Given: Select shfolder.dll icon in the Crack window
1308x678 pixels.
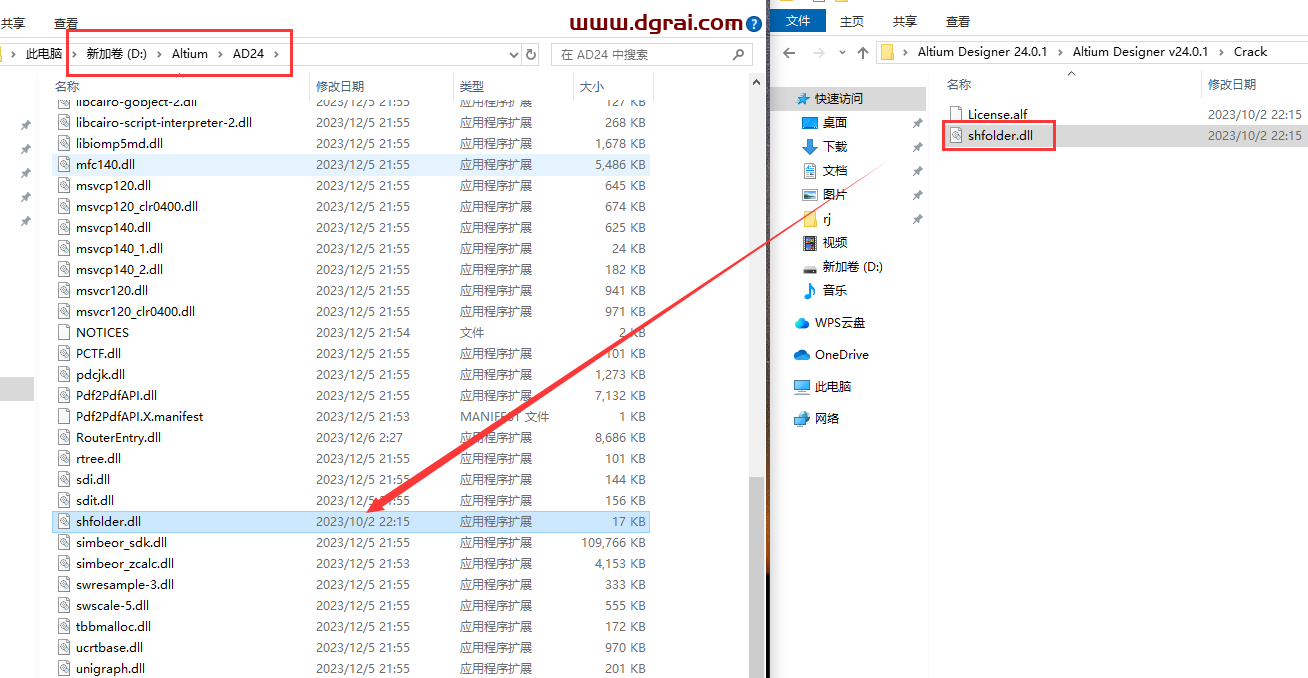Looking at the screenshot, I should click(955, 135).
